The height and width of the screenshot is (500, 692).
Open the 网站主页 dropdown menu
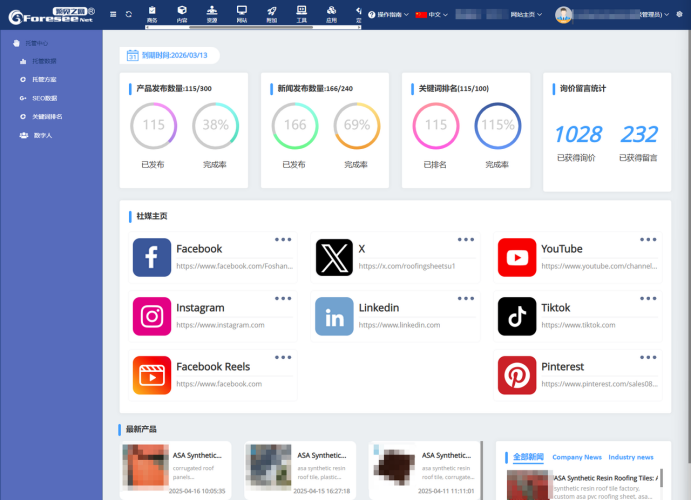coord(526,15)
